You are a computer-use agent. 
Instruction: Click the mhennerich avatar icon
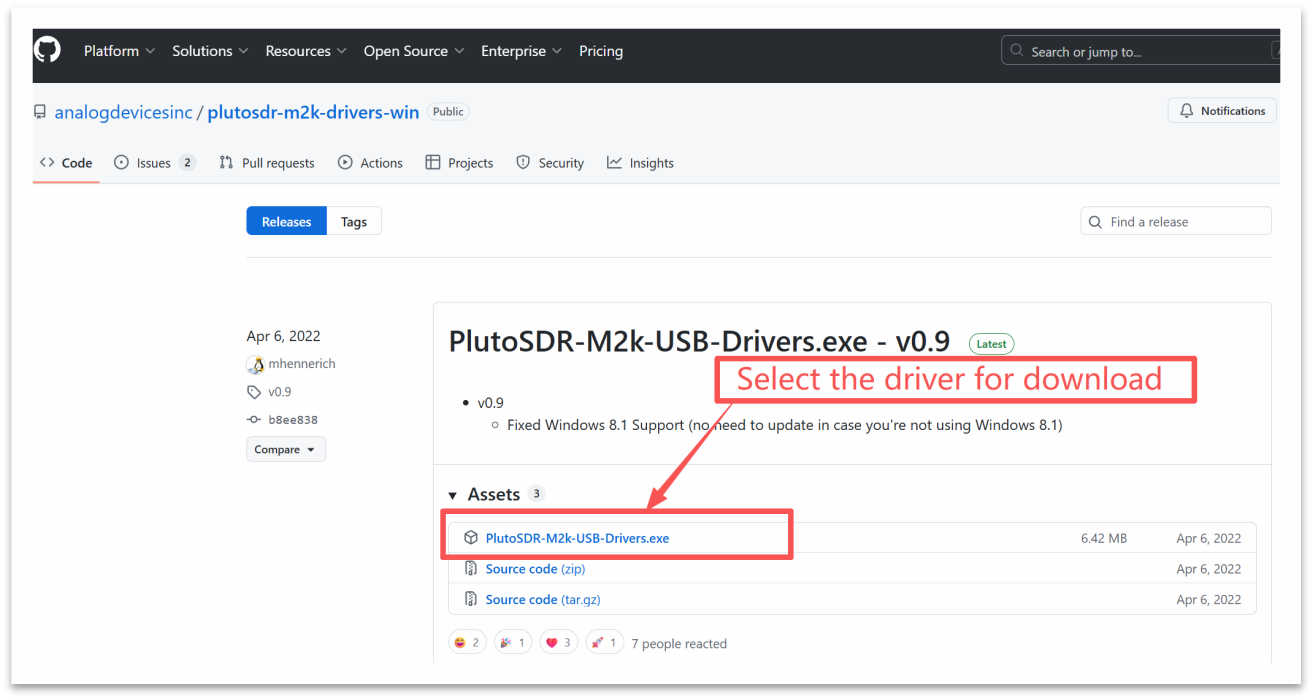(x=255, y=364)
